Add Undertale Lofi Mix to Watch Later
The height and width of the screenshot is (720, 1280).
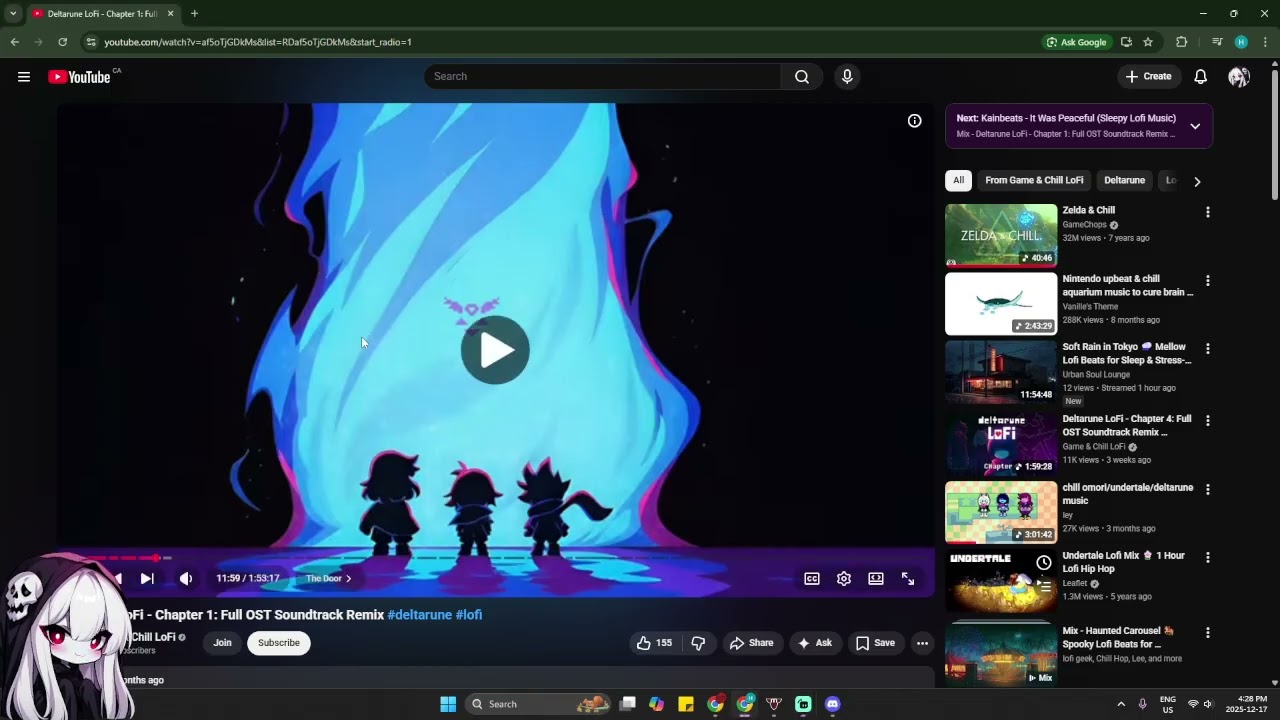1044,563
